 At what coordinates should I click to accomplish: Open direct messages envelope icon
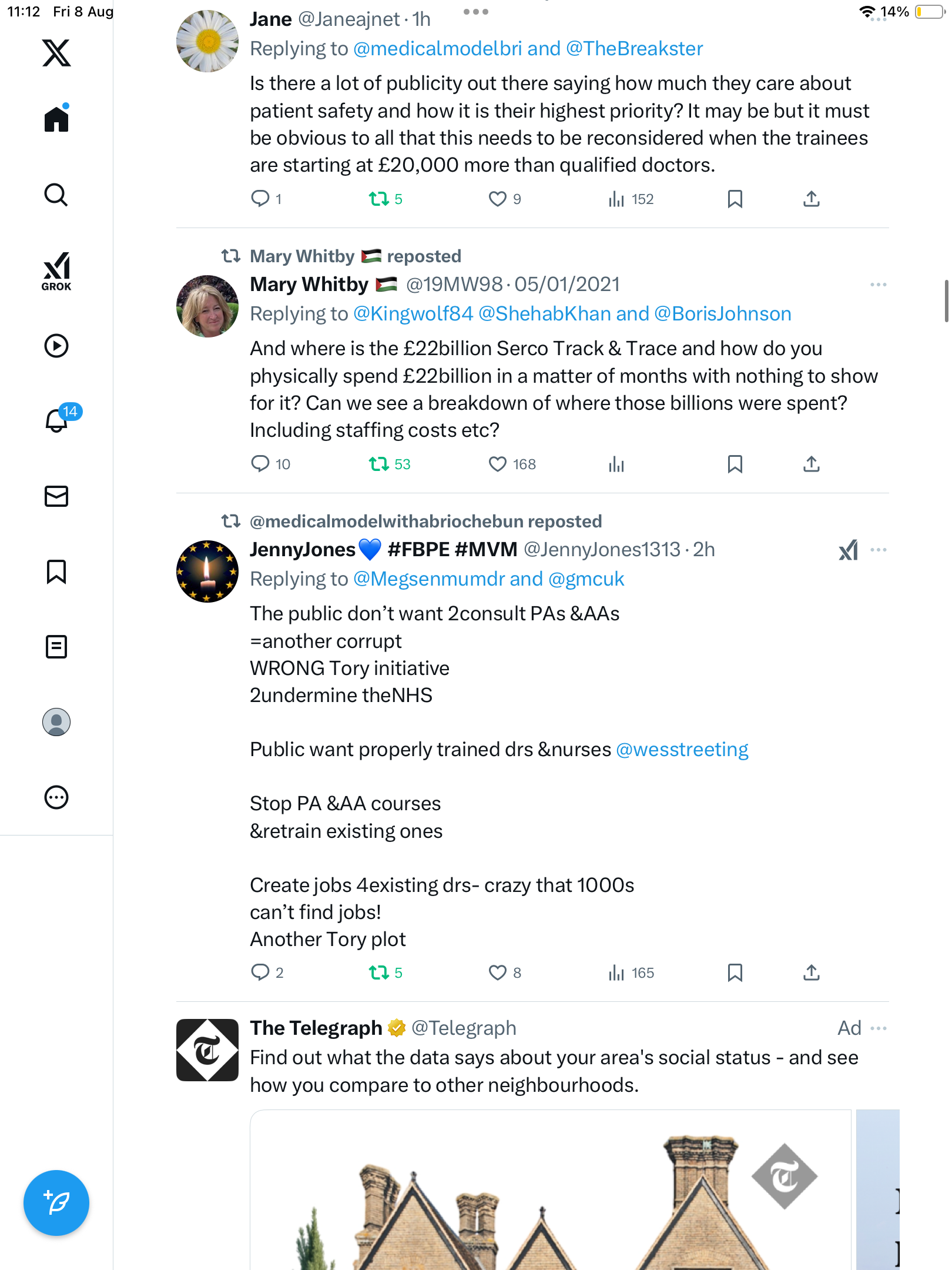(56, 496)
